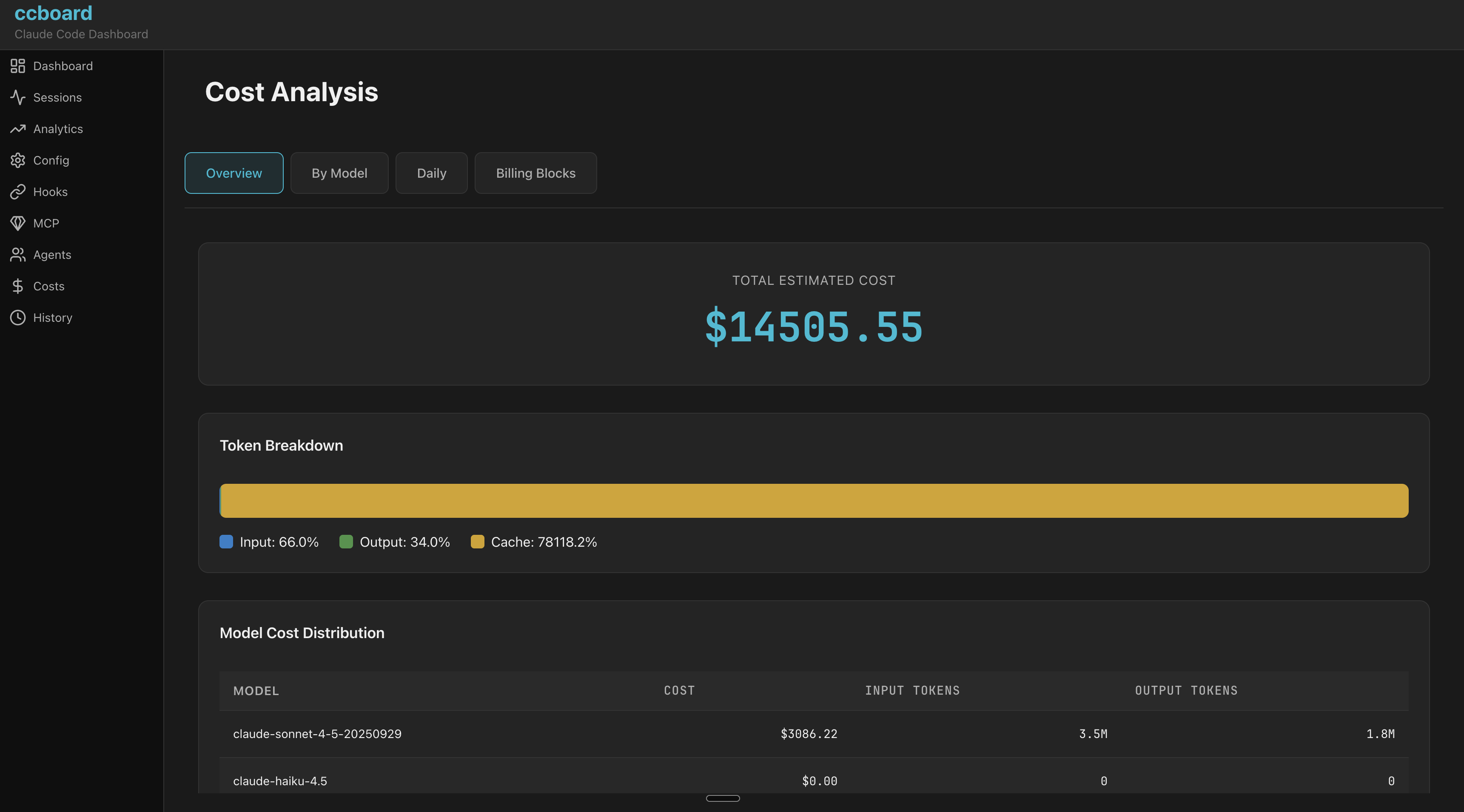Open Config using the gear icon
This screenshot has height=812, width=1464.
(x=17, y=160)
